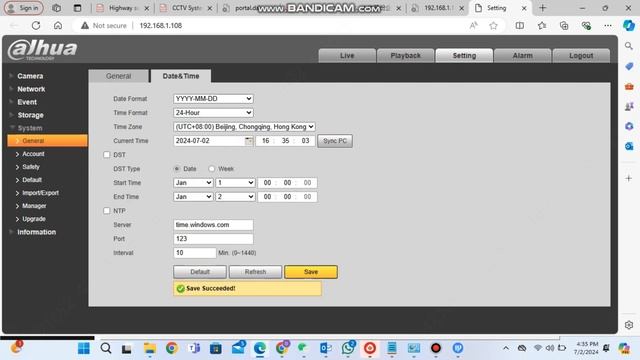This screenshot has width=640, height=360.
Task: Open Outlook icon in Edge sidebar
Action: click(x=629, y=146)
